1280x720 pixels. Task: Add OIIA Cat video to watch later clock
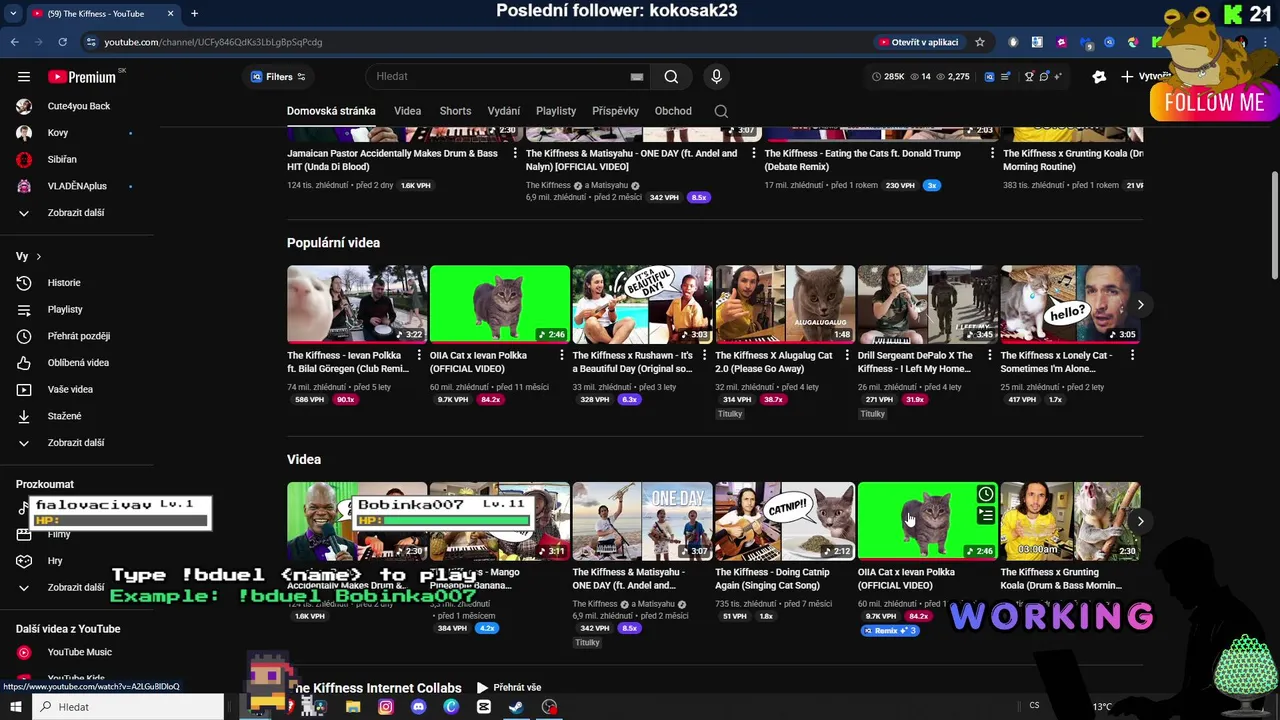[x=986, y=494]
